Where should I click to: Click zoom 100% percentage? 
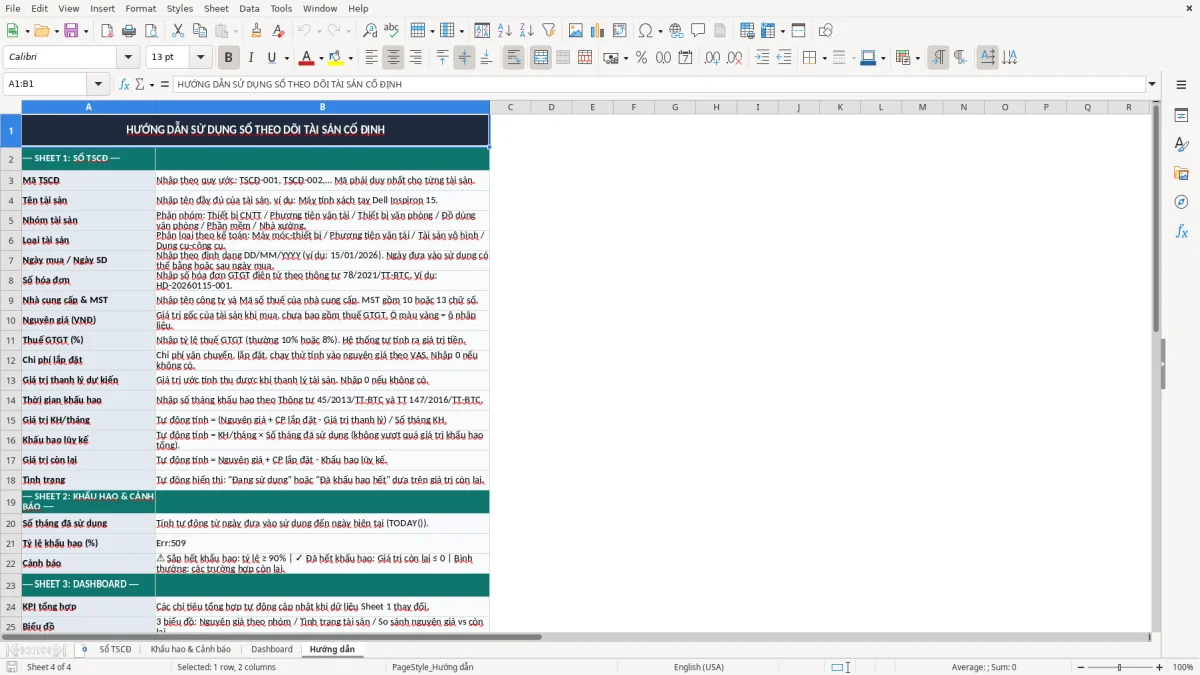point(1183,667)
